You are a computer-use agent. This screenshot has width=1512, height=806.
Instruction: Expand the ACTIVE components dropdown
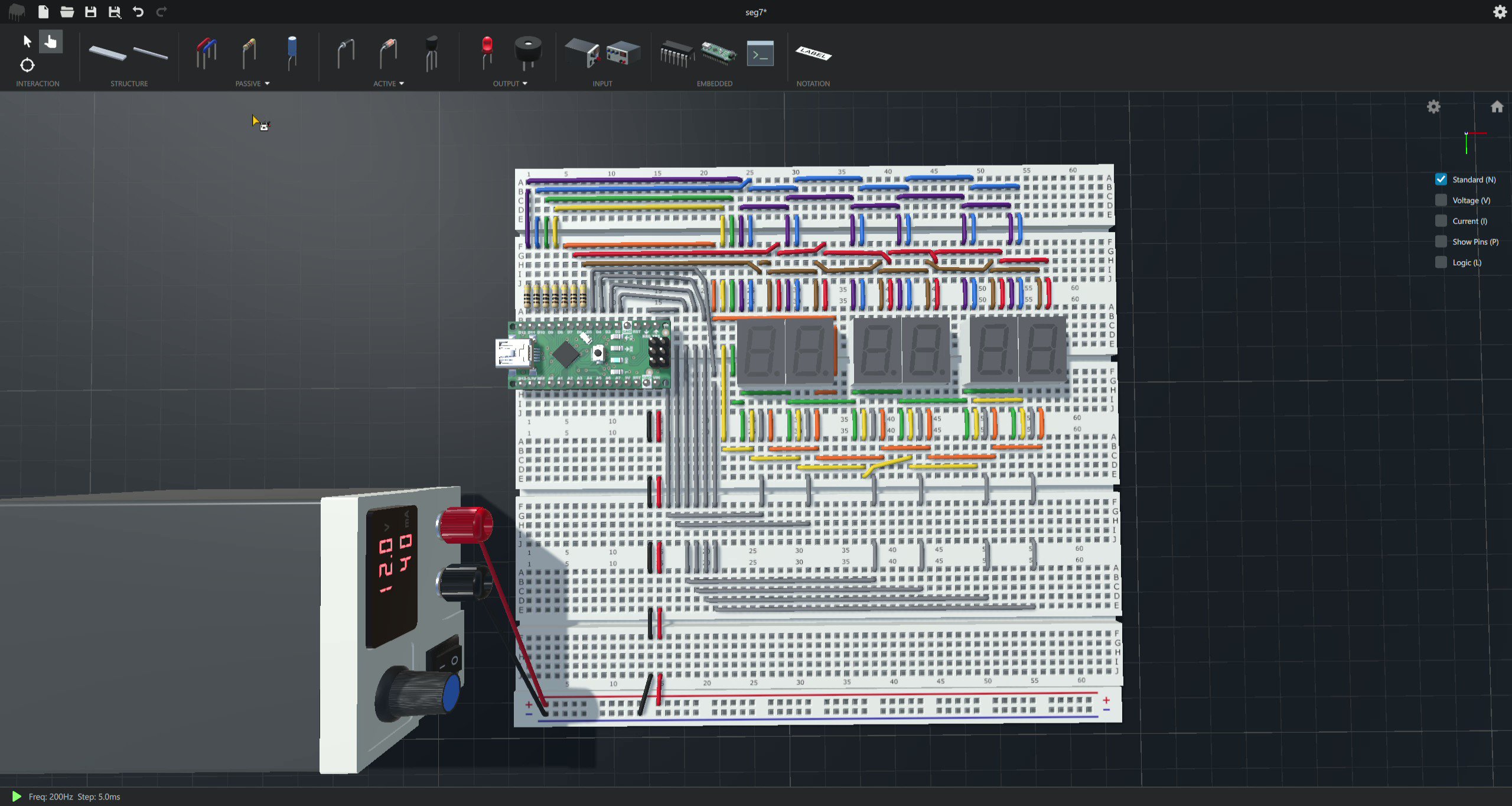(389, 83)
